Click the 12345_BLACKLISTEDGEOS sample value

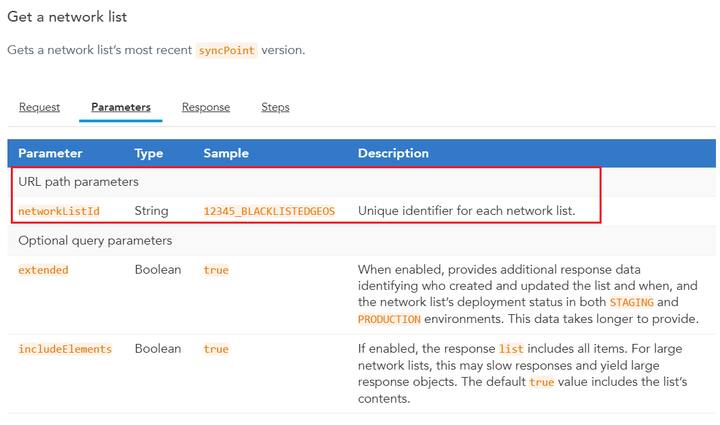click(x=269, y=211)
